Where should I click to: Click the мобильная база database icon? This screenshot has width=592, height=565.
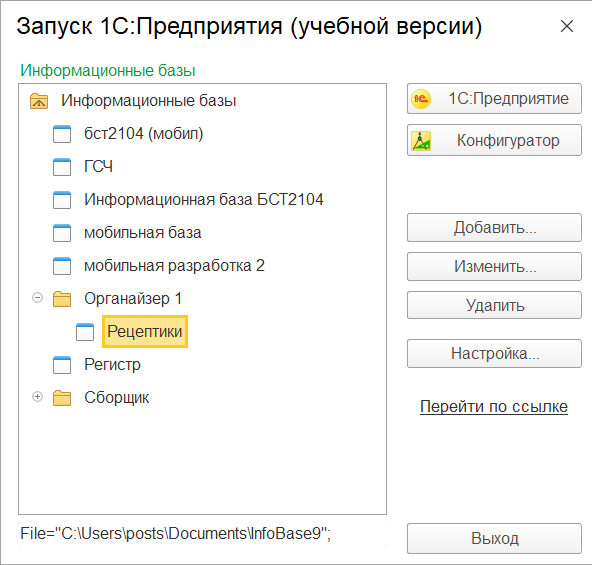[62, 233]
